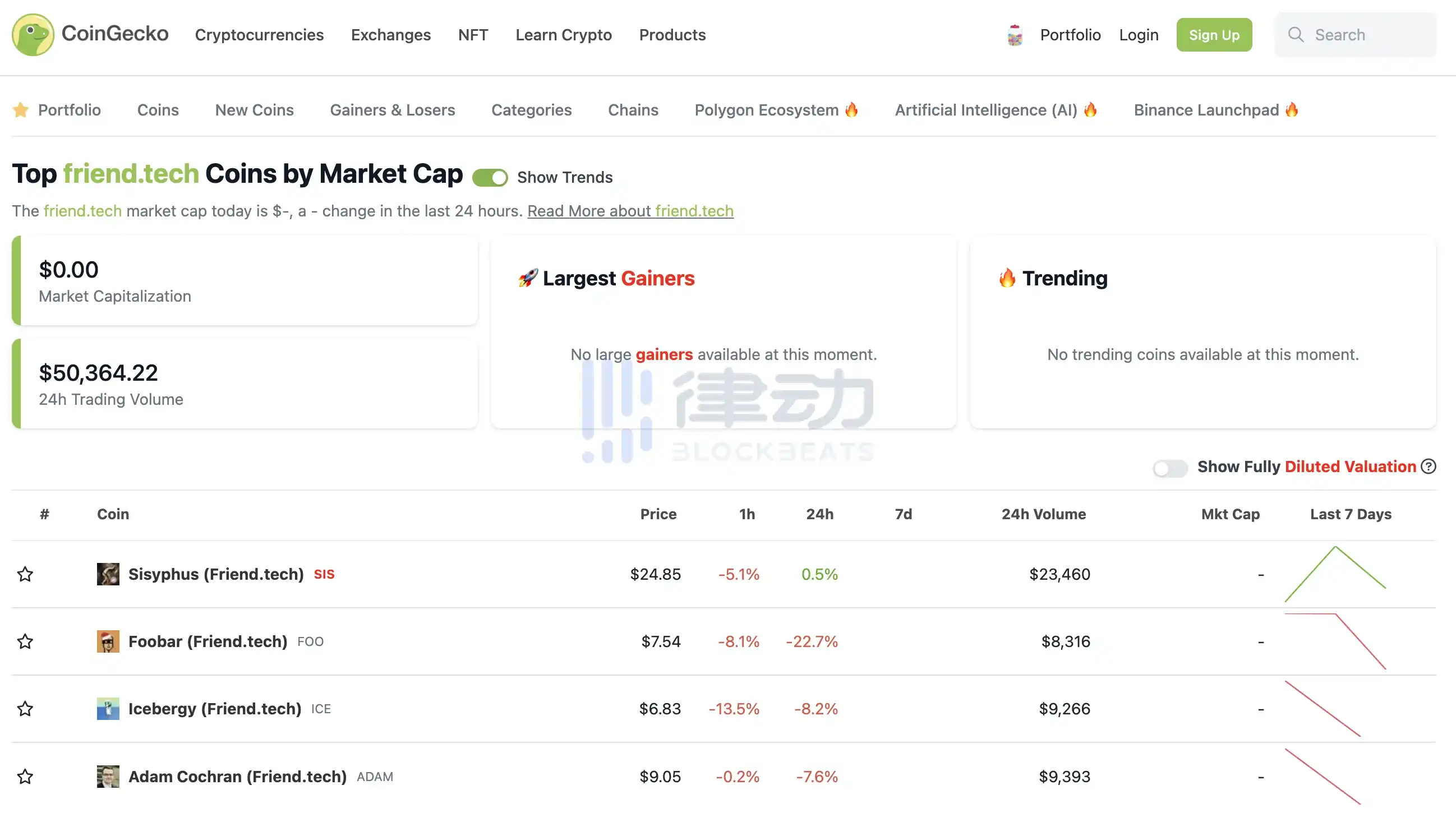
Task: Favorite Foobar with its star
Action: (x=25, y=641)
